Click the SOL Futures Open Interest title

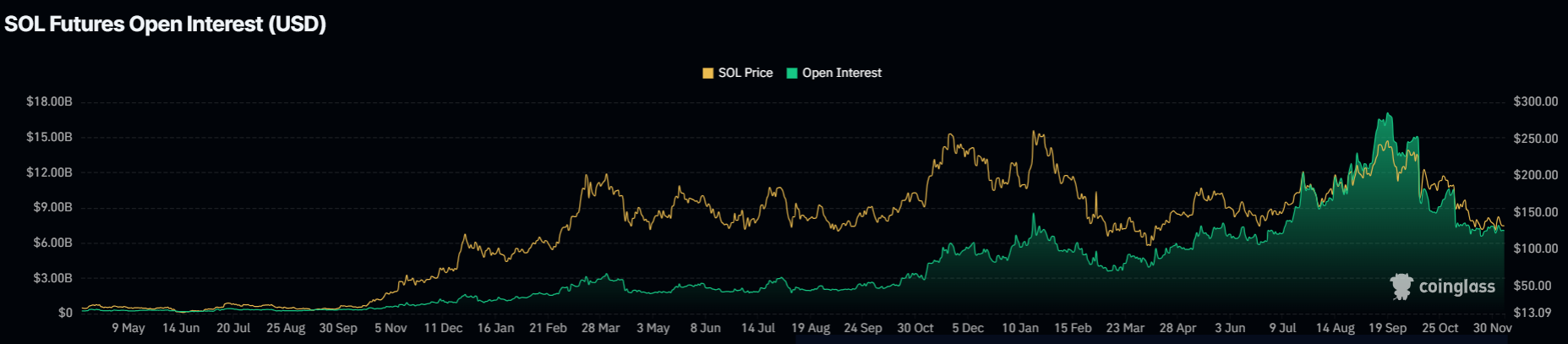coord(166,24)
